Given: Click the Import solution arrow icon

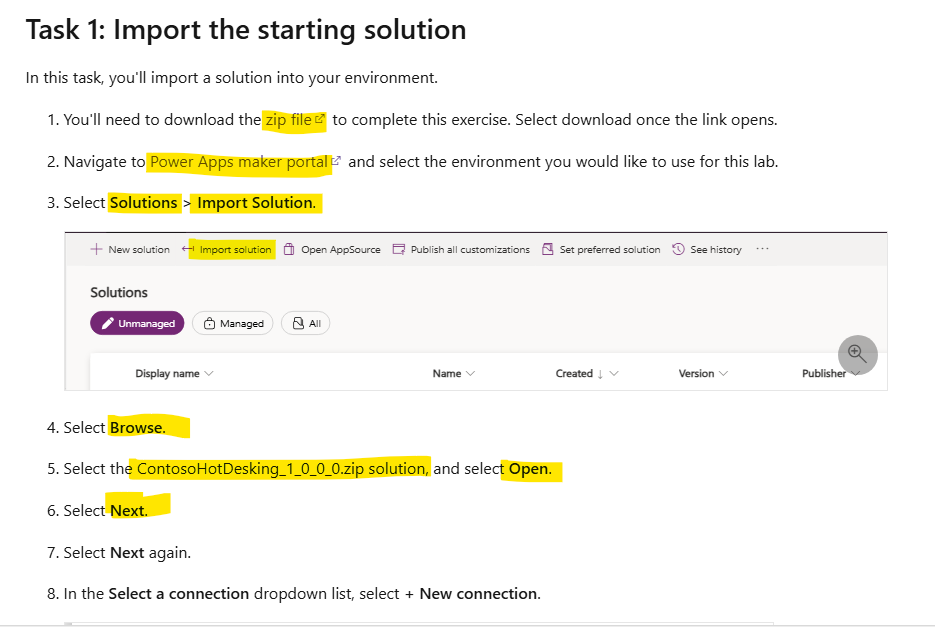Looking at the screenshot, I should (189, 249).
